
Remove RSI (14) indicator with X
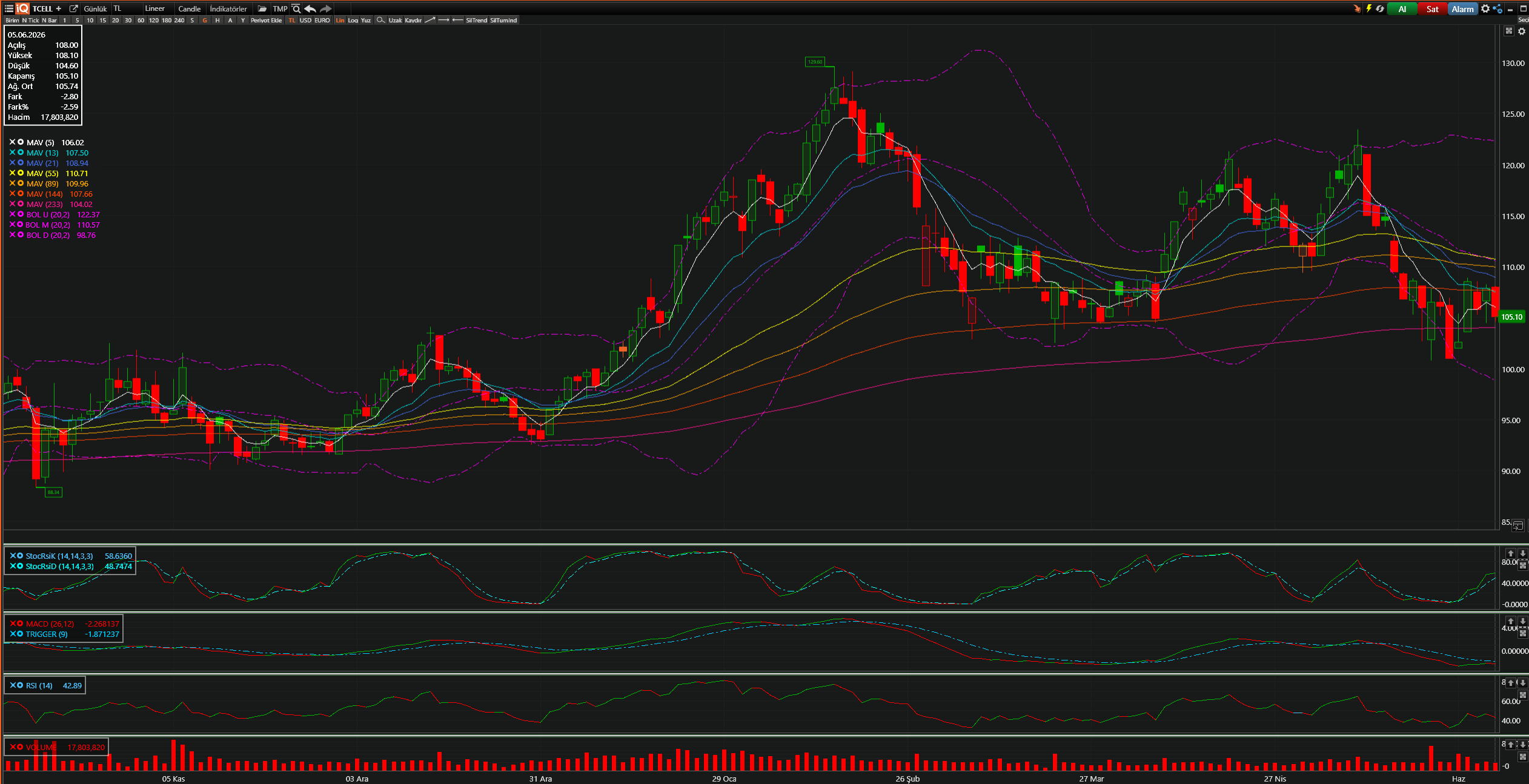tap(13, 685)
